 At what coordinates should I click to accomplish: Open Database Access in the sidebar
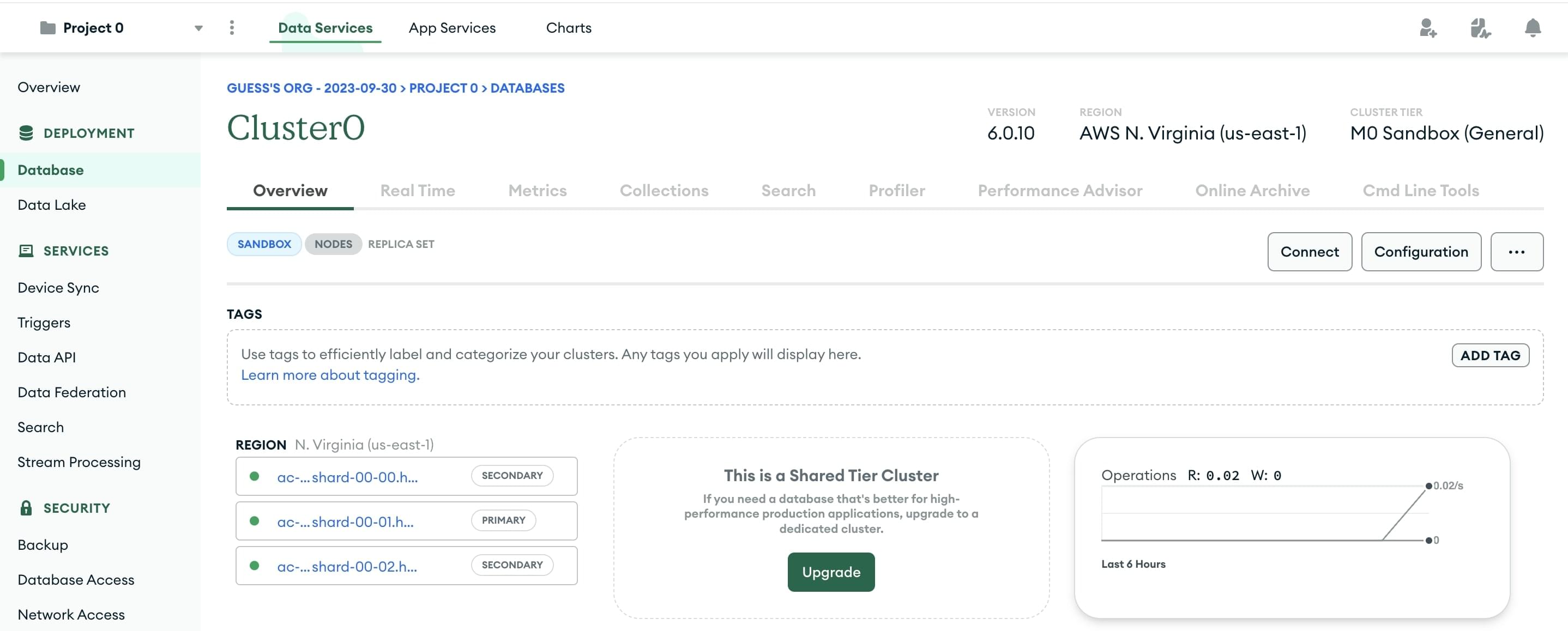76,580
